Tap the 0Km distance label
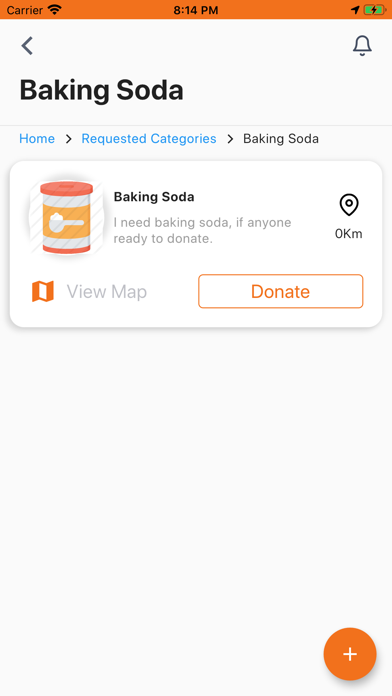 pos(348,233)
